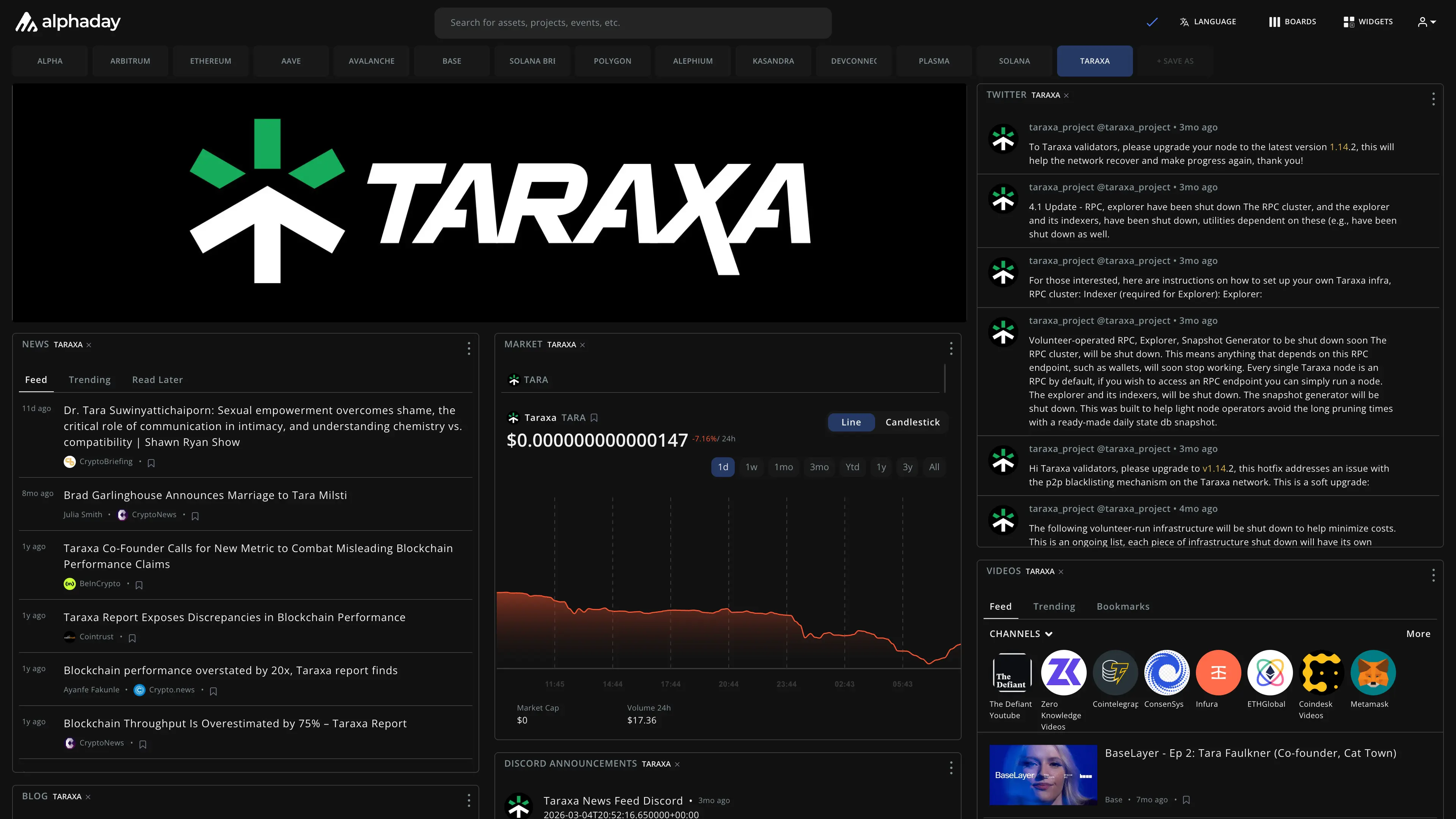
Task: Switch Videos widget to Bookmarks tab
Action: pos(1122,607)
